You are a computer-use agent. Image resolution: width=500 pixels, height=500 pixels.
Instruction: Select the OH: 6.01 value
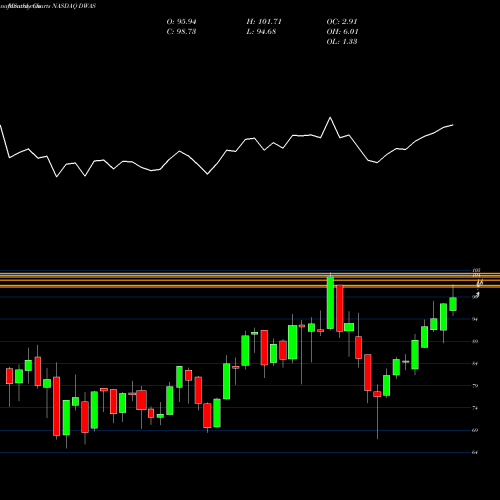coord(342,32)
